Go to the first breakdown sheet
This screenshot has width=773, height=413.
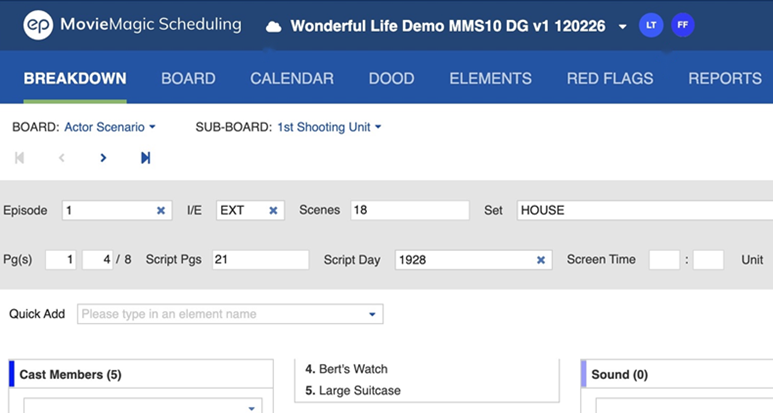coord(20,158)
